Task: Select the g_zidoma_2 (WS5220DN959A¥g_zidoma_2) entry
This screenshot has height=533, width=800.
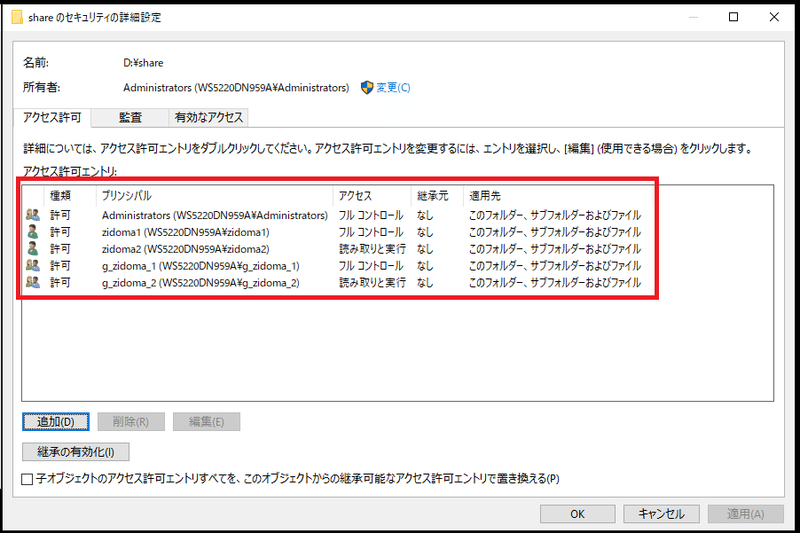Action: [201, 283]
